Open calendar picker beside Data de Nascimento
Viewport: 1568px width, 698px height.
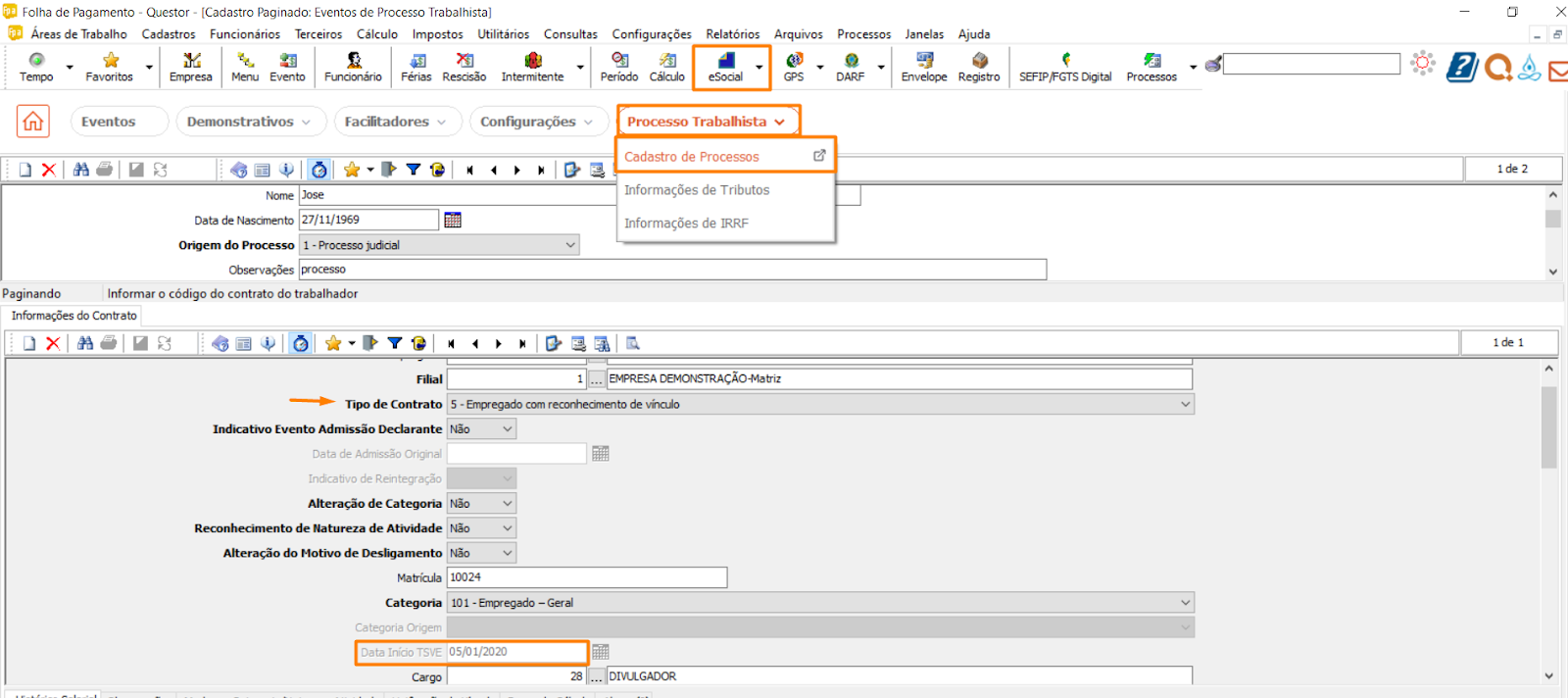[453, 220]
